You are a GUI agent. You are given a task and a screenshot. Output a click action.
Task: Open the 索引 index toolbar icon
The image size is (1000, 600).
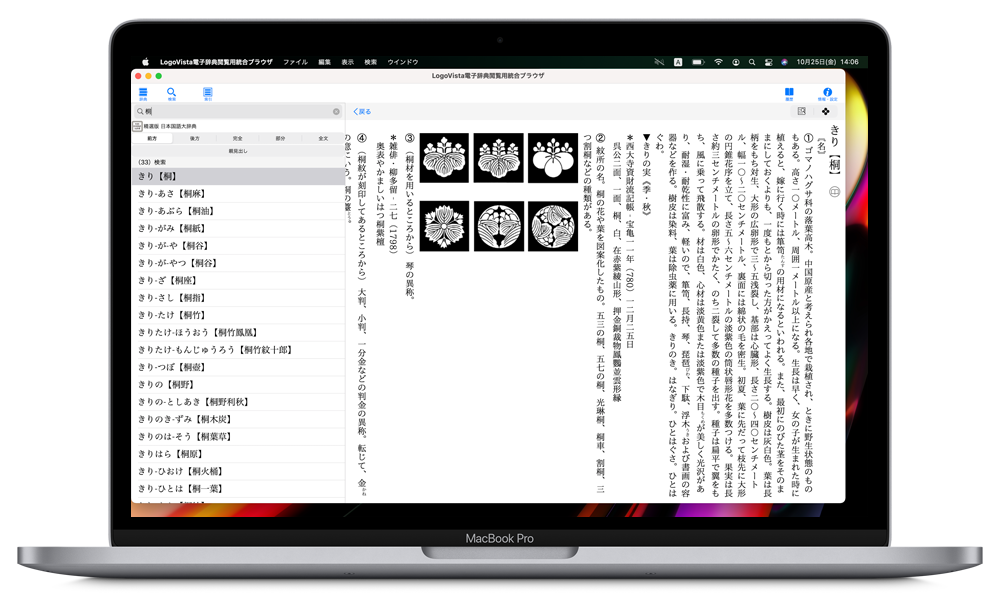208,94
